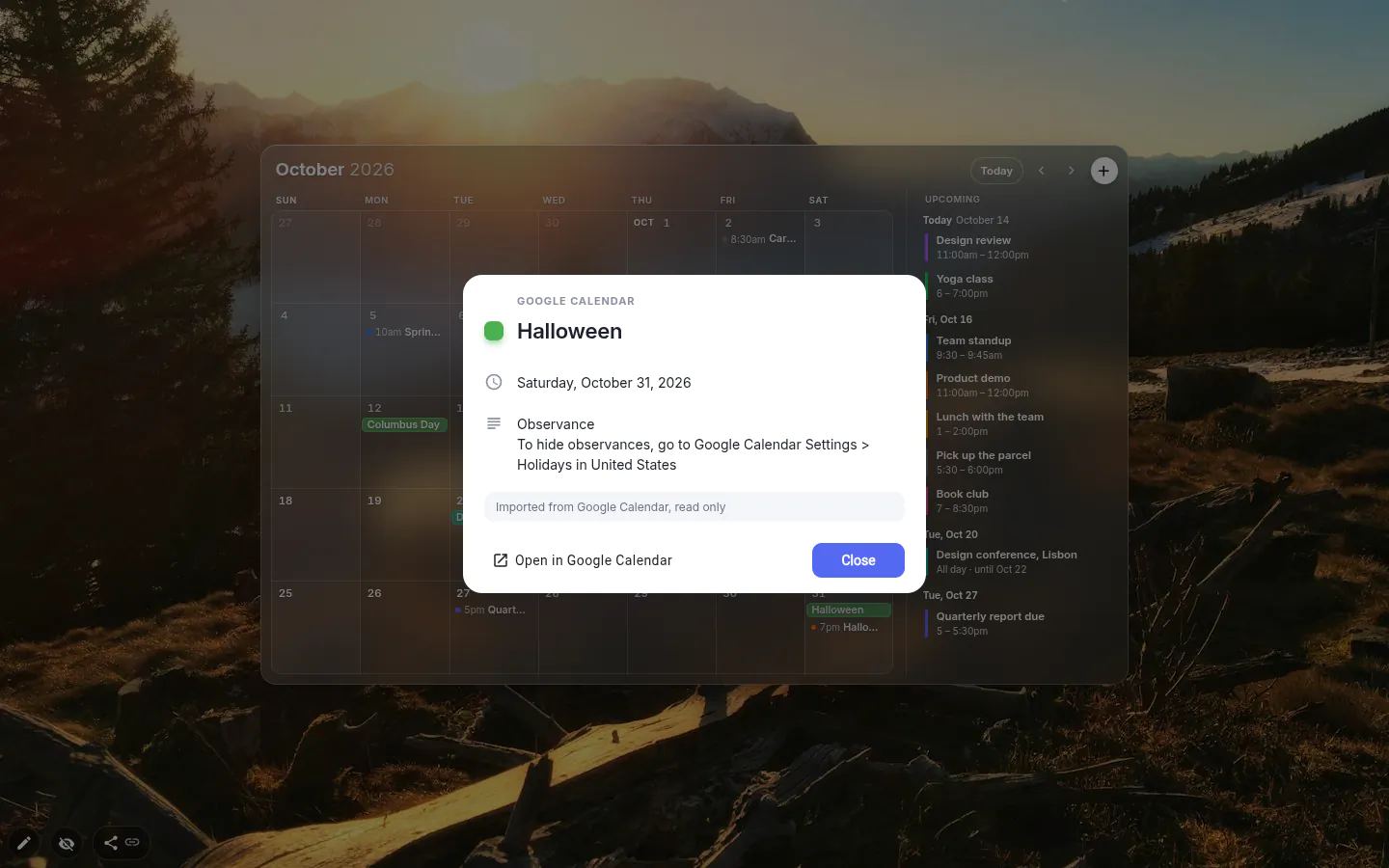The height and width of the screenshot is (868, 1389).
Task: Click Halloween all-day event in calendar grid
Action: pos(848,610)
